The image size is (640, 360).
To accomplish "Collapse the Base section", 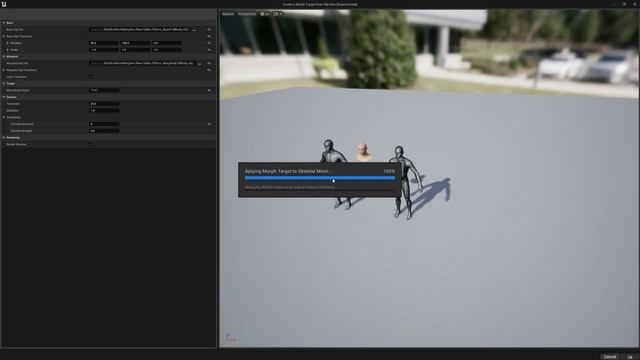I will click(4, 23).
